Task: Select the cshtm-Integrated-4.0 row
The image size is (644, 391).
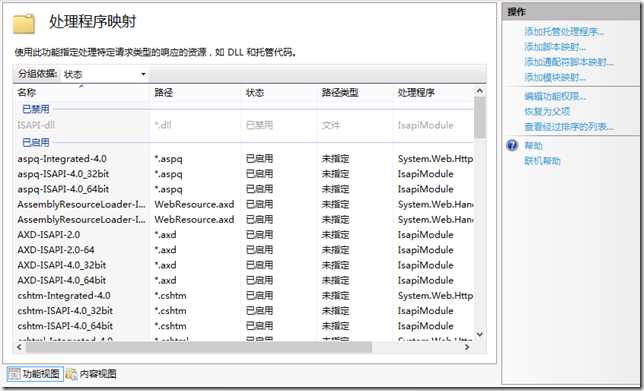Action: coord(244,295)
